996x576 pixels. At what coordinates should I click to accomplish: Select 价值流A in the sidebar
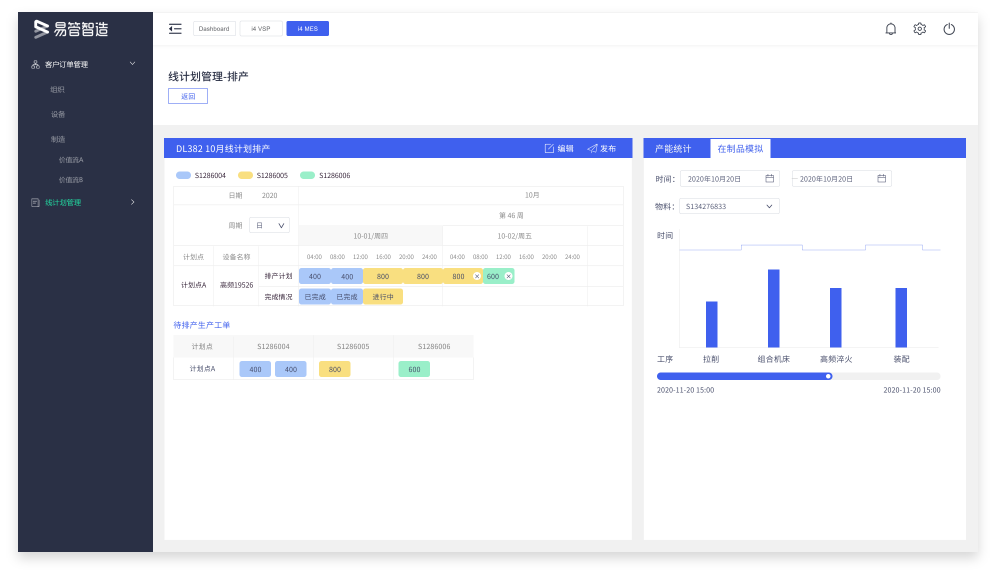[x=71, y=160]
